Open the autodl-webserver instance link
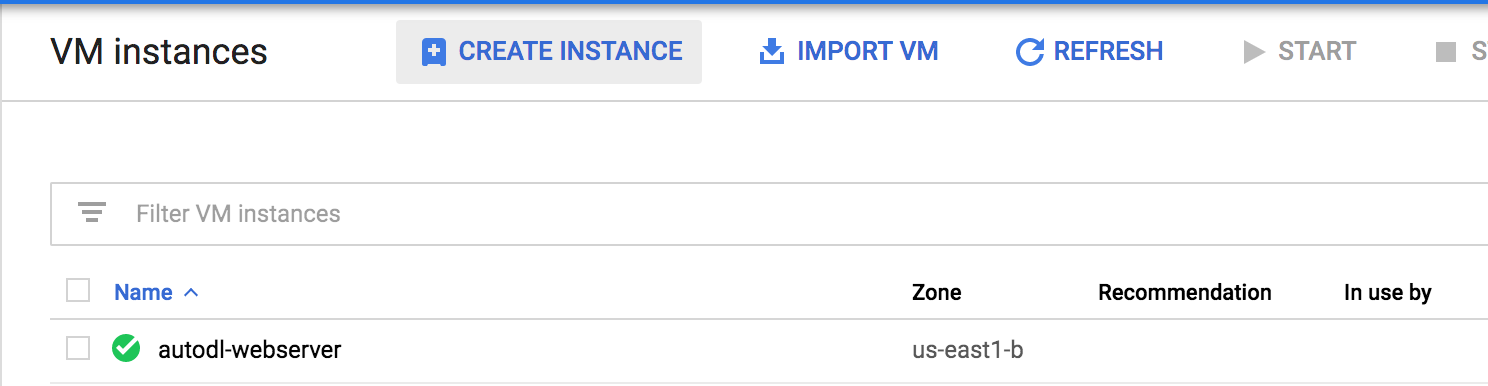The width and height of the screenshot is (1488, 386). pyautogui.click(x=250, y=350)
